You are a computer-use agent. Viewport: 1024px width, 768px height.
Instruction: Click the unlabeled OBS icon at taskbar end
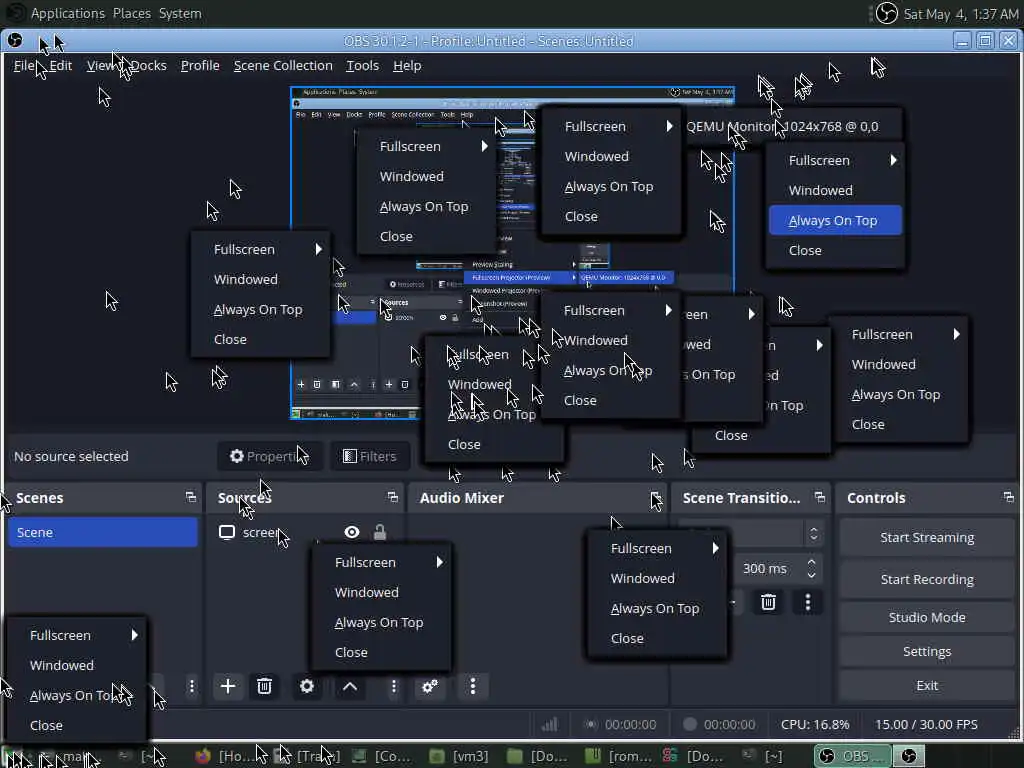(x=908, y=756)
